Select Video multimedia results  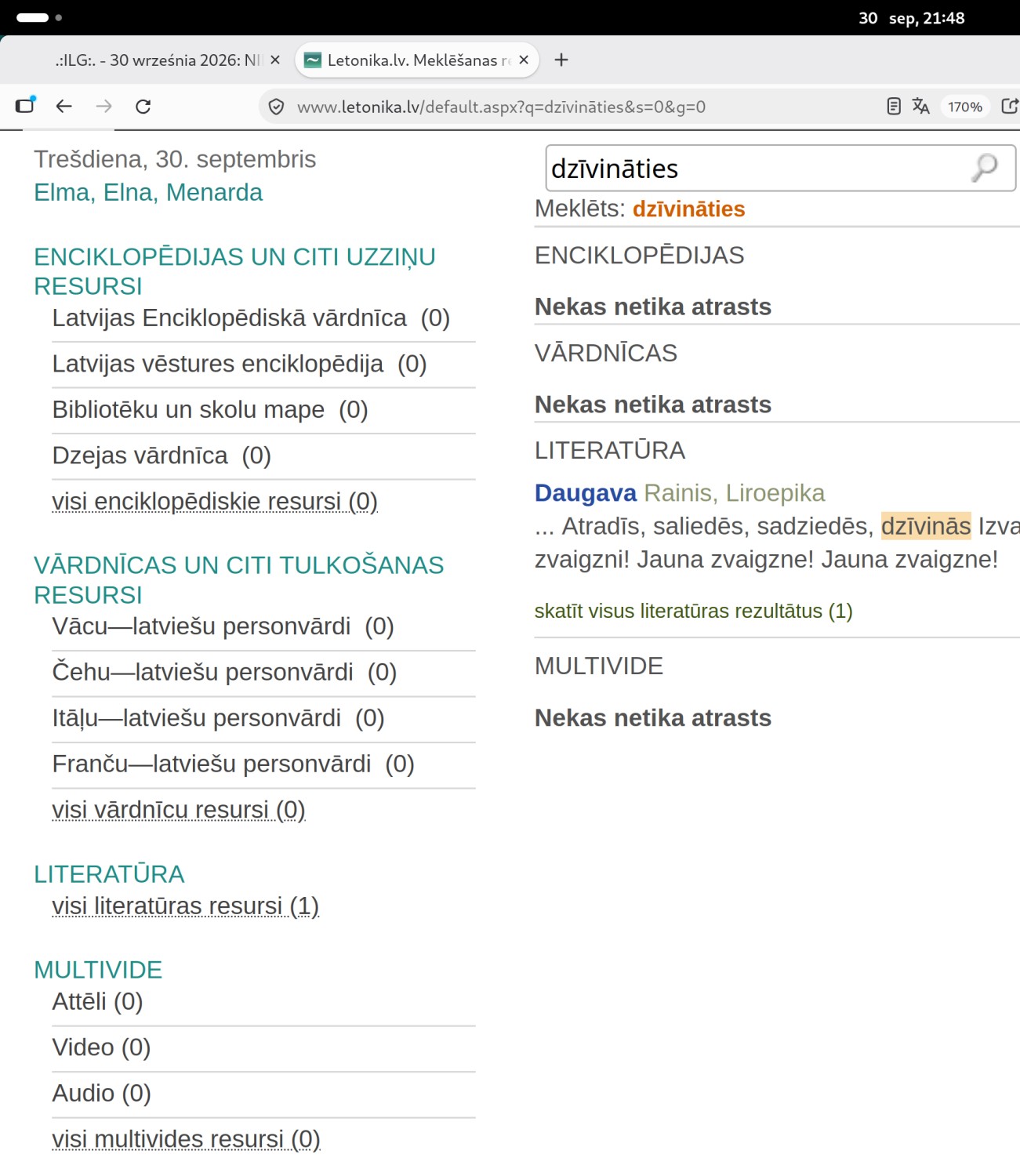[x=101, y=1047]
